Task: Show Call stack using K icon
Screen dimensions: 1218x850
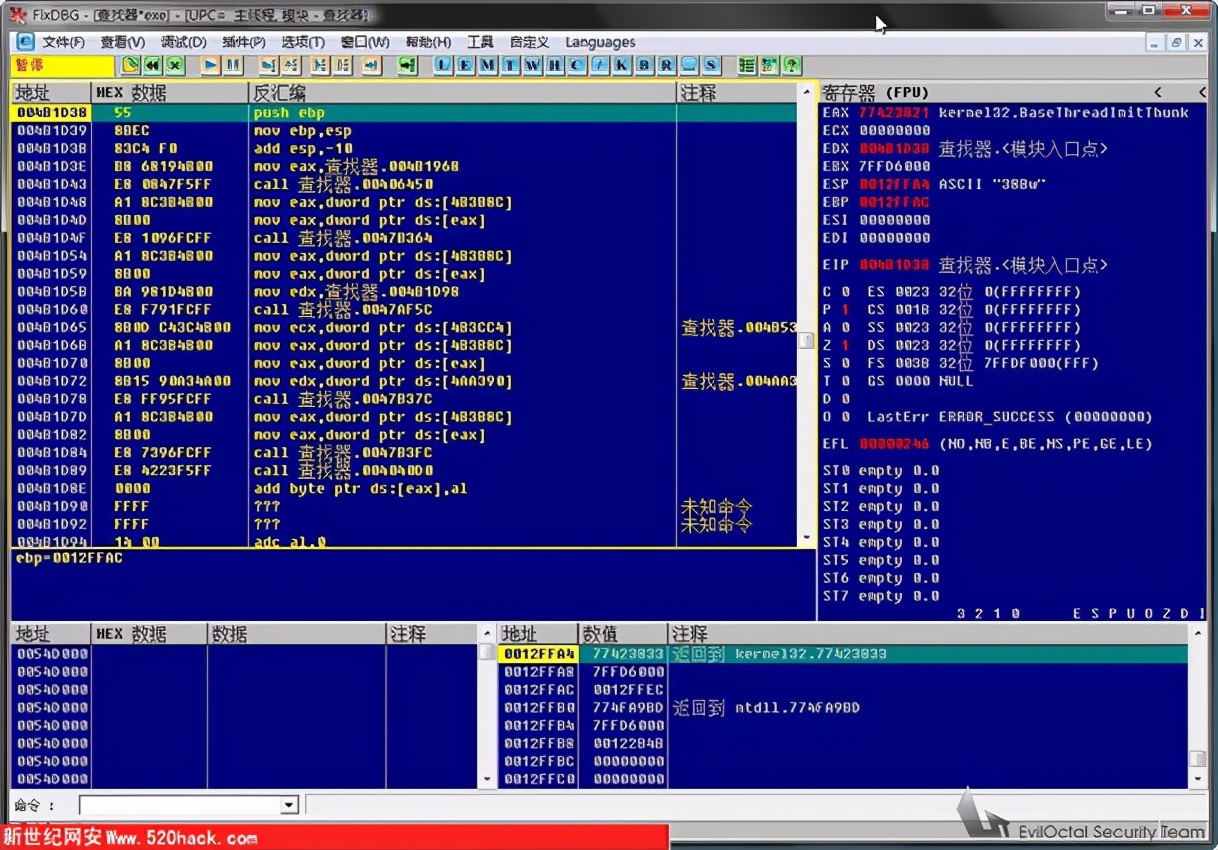Action: click(622, 65)
